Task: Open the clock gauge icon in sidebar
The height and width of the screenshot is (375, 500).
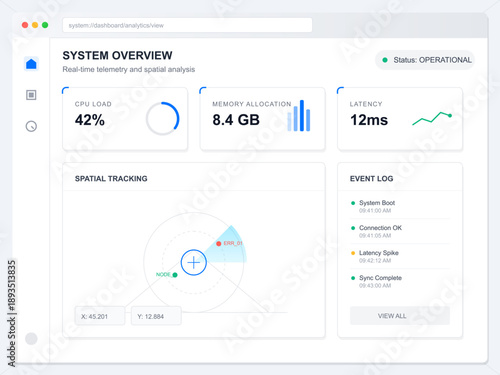Action: (x=31, y=126)
